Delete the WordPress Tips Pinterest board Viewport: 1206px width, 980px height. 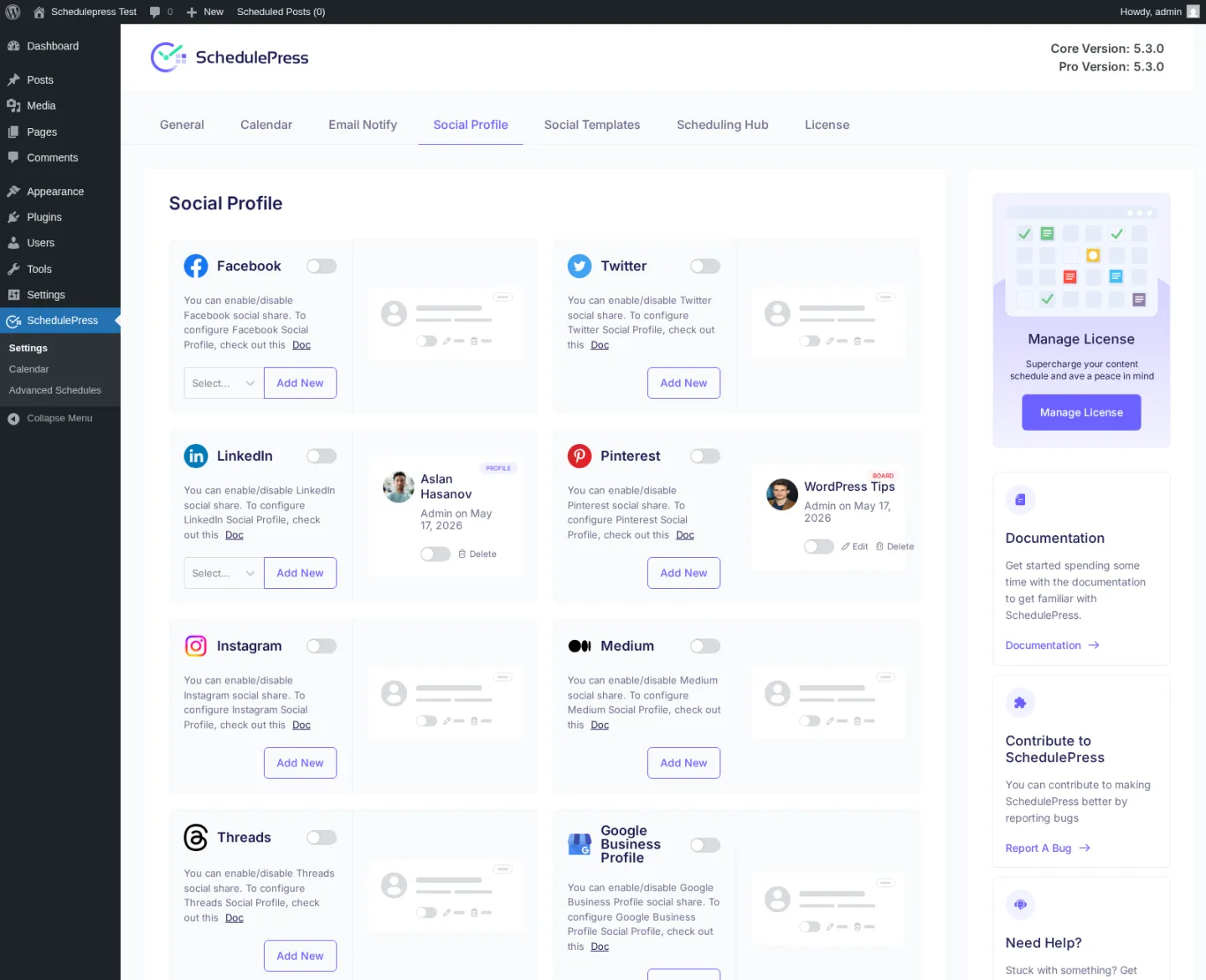pos(895,547)
